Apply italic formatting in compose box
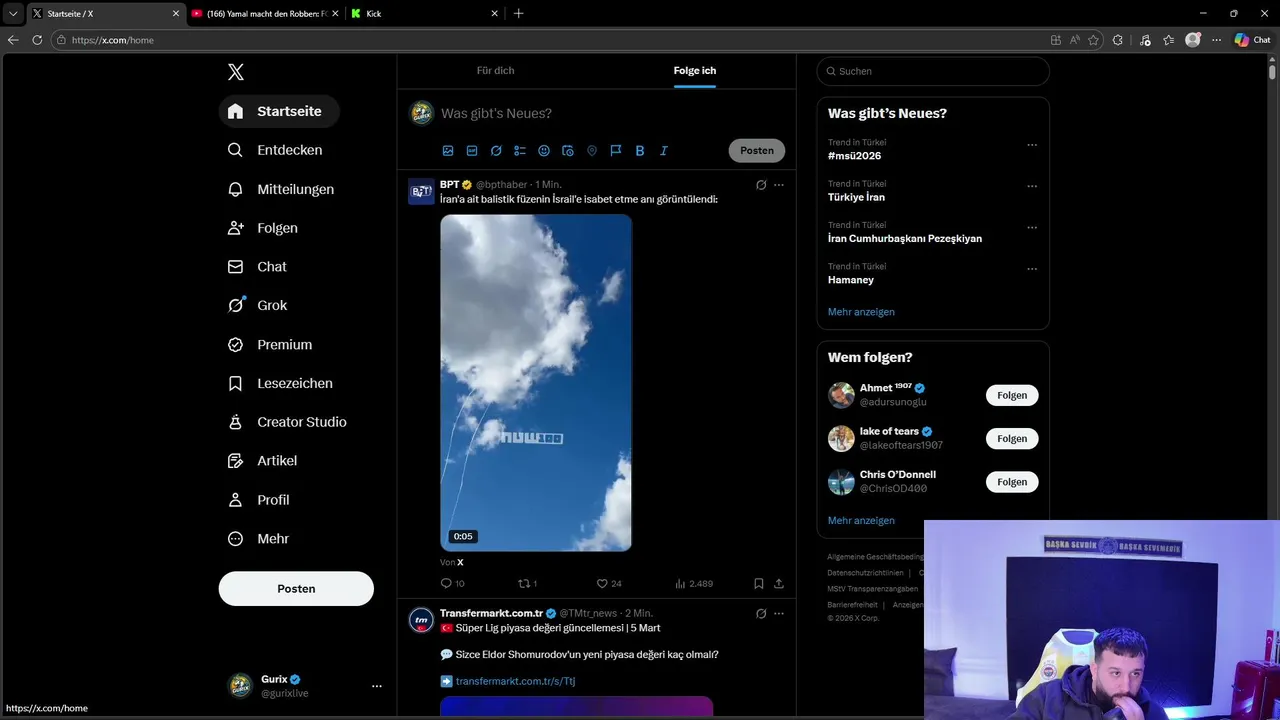 pyautogui.click(x=663, y=151)
